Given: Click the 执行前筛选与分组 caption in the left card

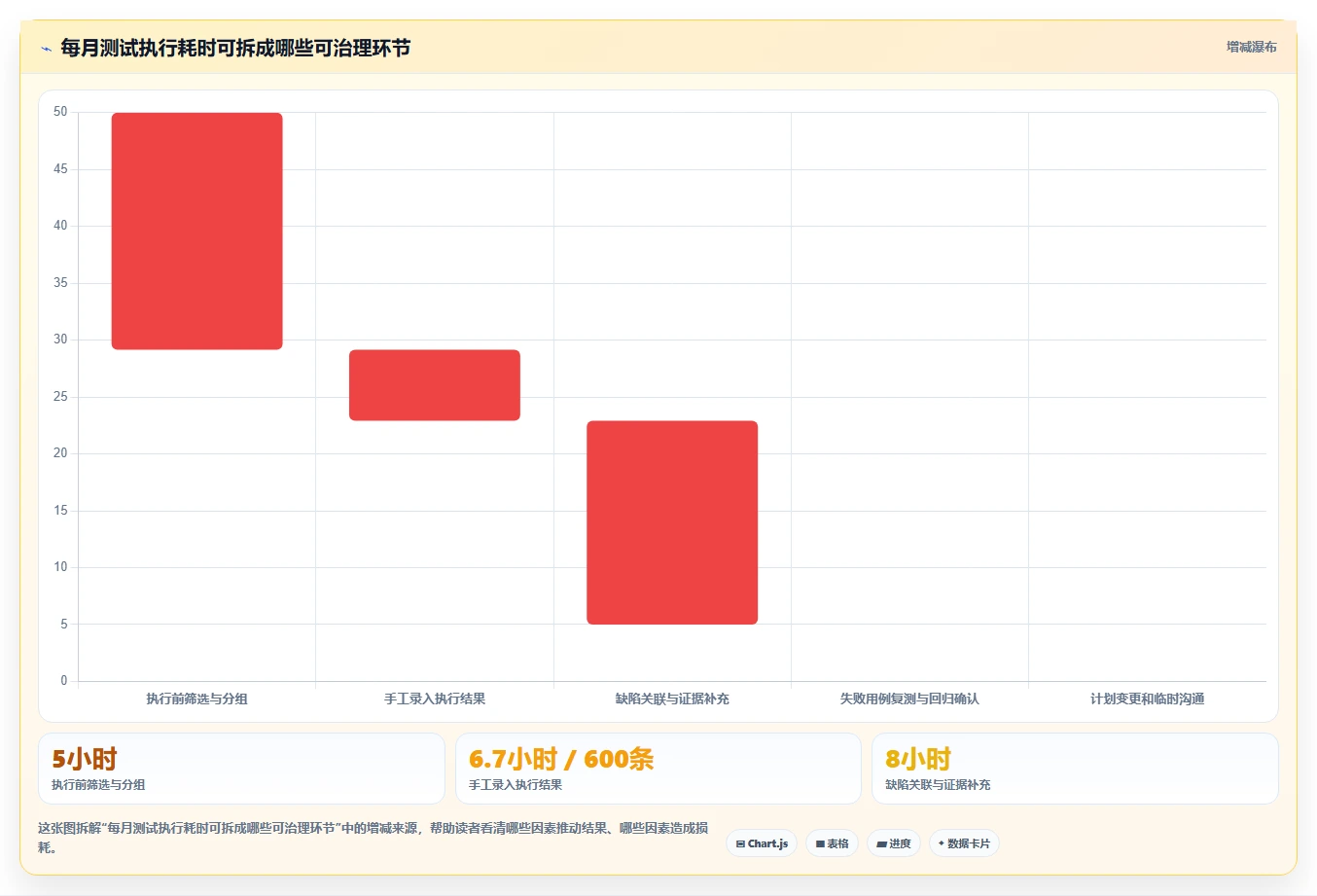Looking at the screenshot, I should (98, 785).
